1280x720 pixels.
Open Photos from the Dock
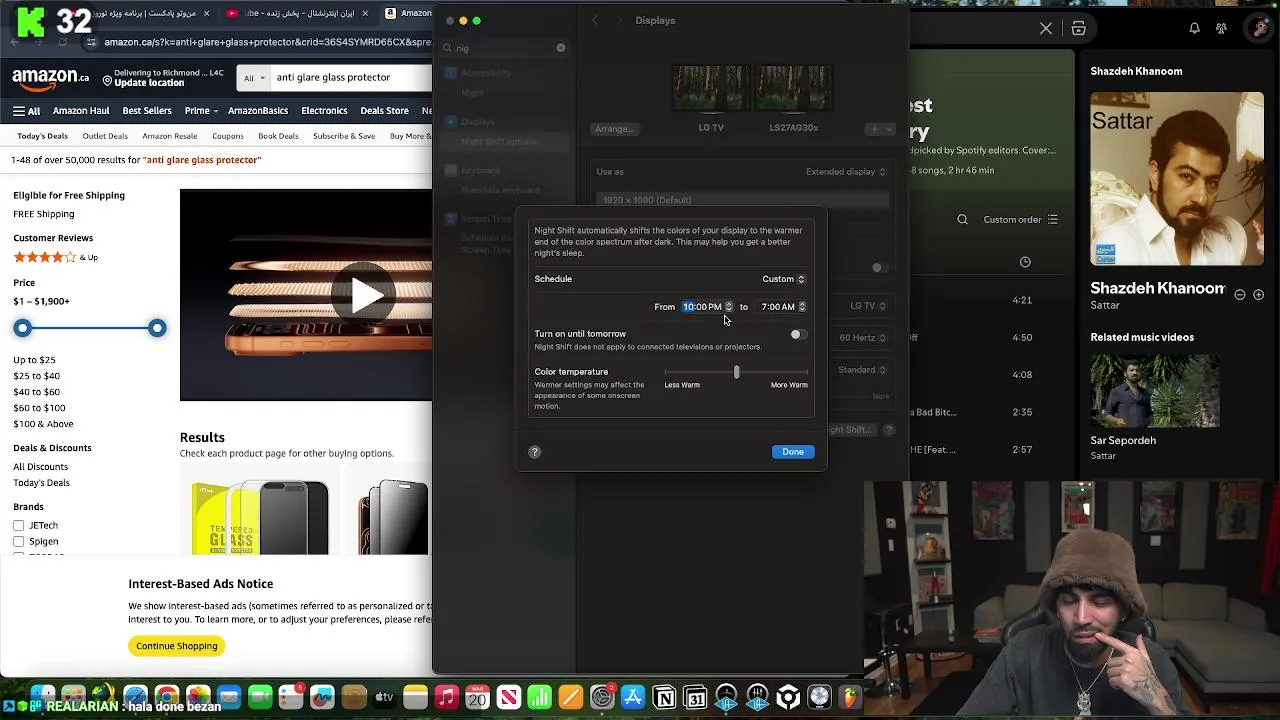click(199, 697)
